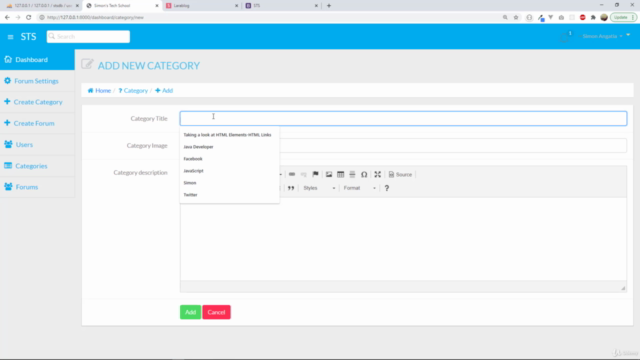Open Users in the sidebar
The height and width of the screenshot is (360, 640).
pyautogui.click(x=37, y=144)
